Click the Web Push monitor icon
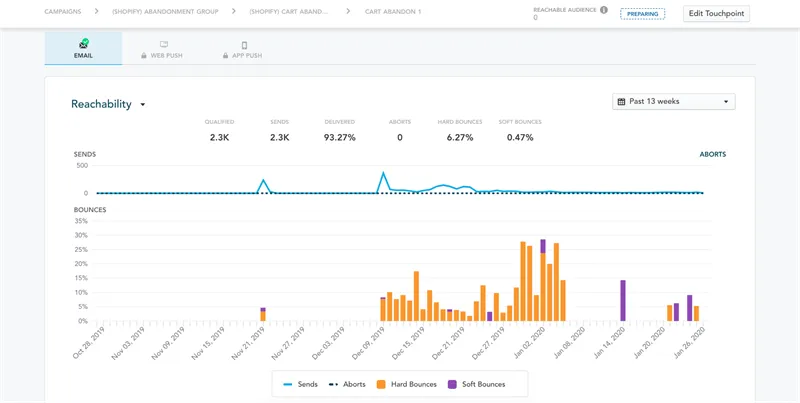Screen dimensions: 800x403 (x=164, y=44)
